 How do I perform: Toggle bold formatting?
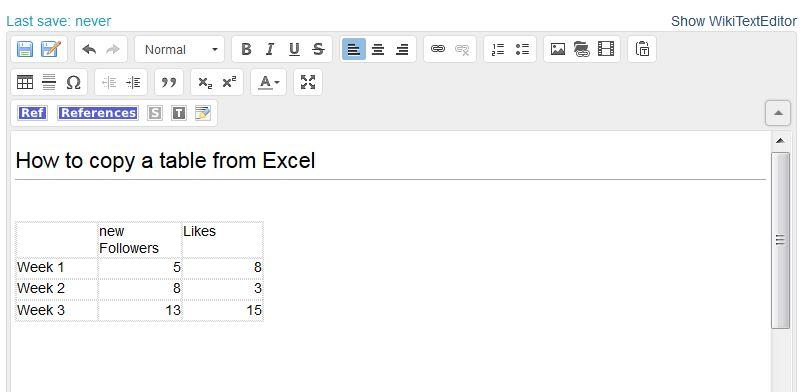[x=246, y=49]
